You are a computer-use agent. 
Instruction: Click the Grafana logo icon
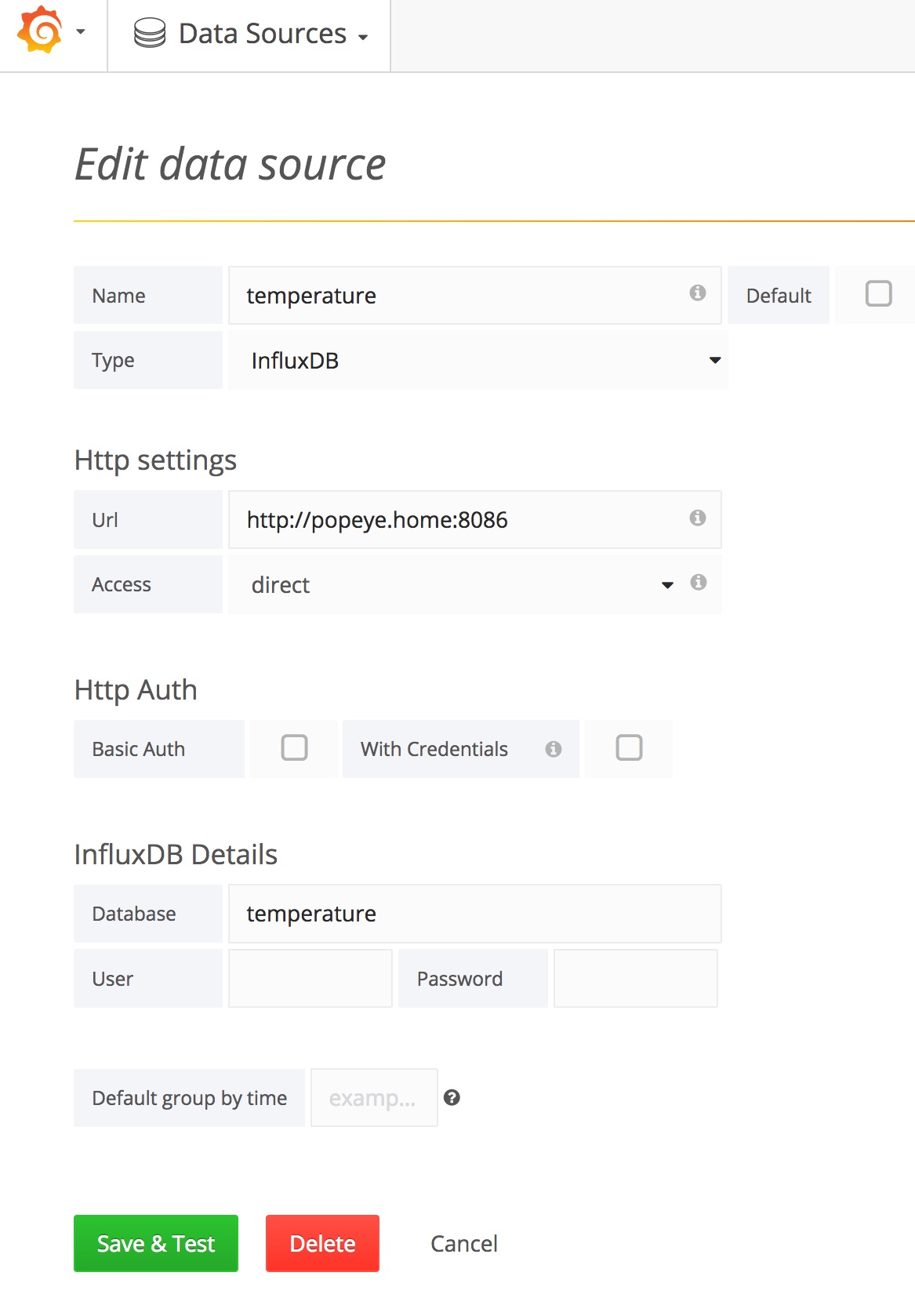[x=39, y=31]
